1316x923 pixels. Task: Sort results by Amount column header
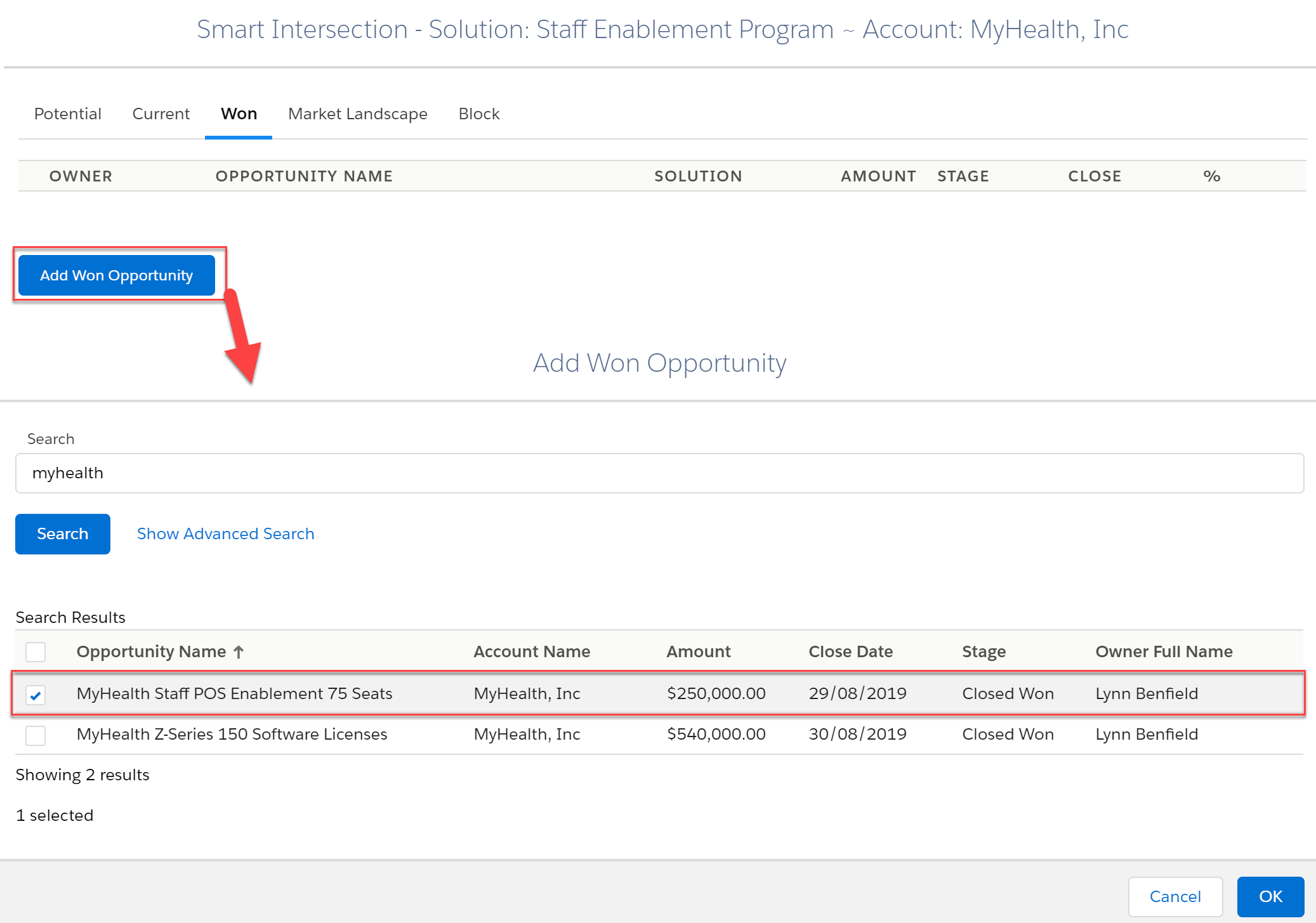[698, 651]
